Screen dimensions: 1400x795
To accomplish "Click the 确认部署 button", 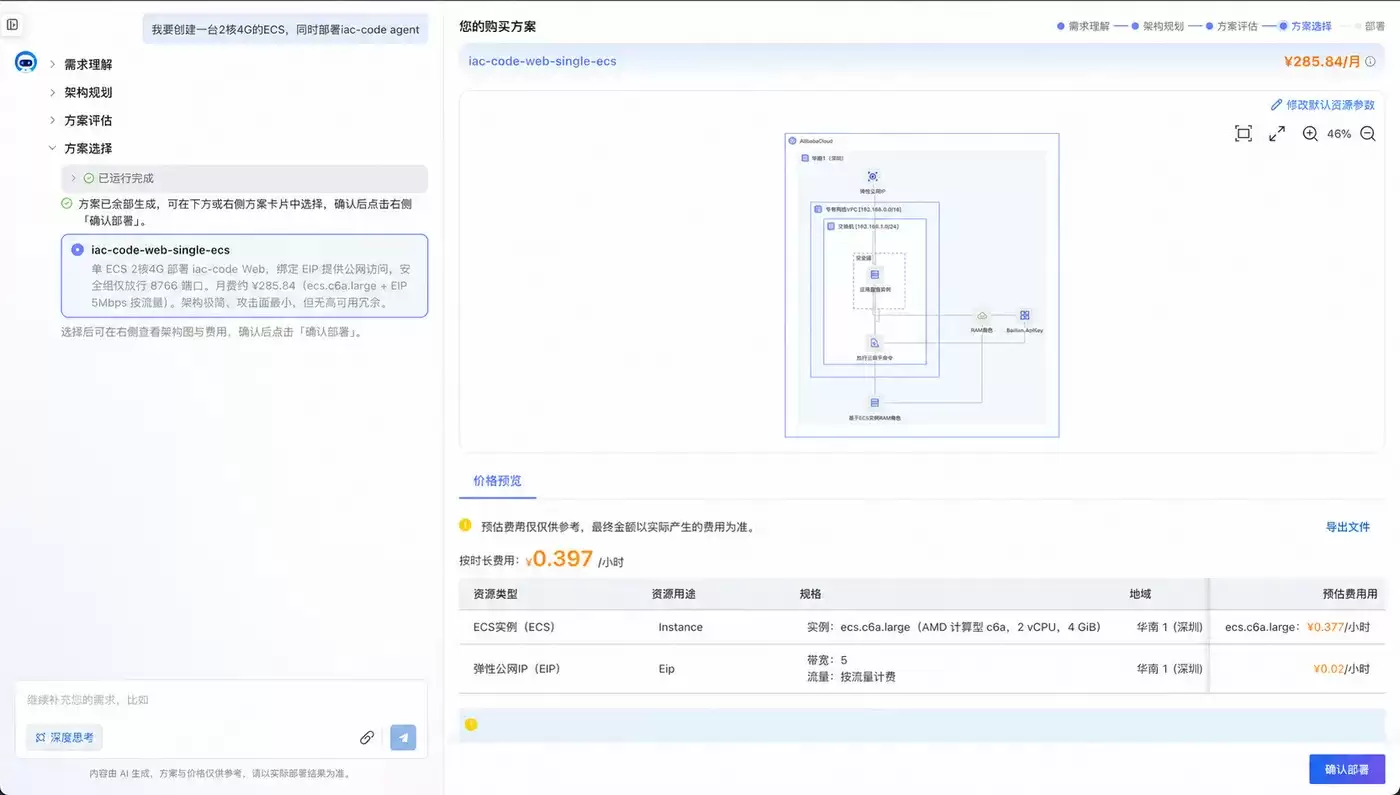I will (x=1347, y=769).
